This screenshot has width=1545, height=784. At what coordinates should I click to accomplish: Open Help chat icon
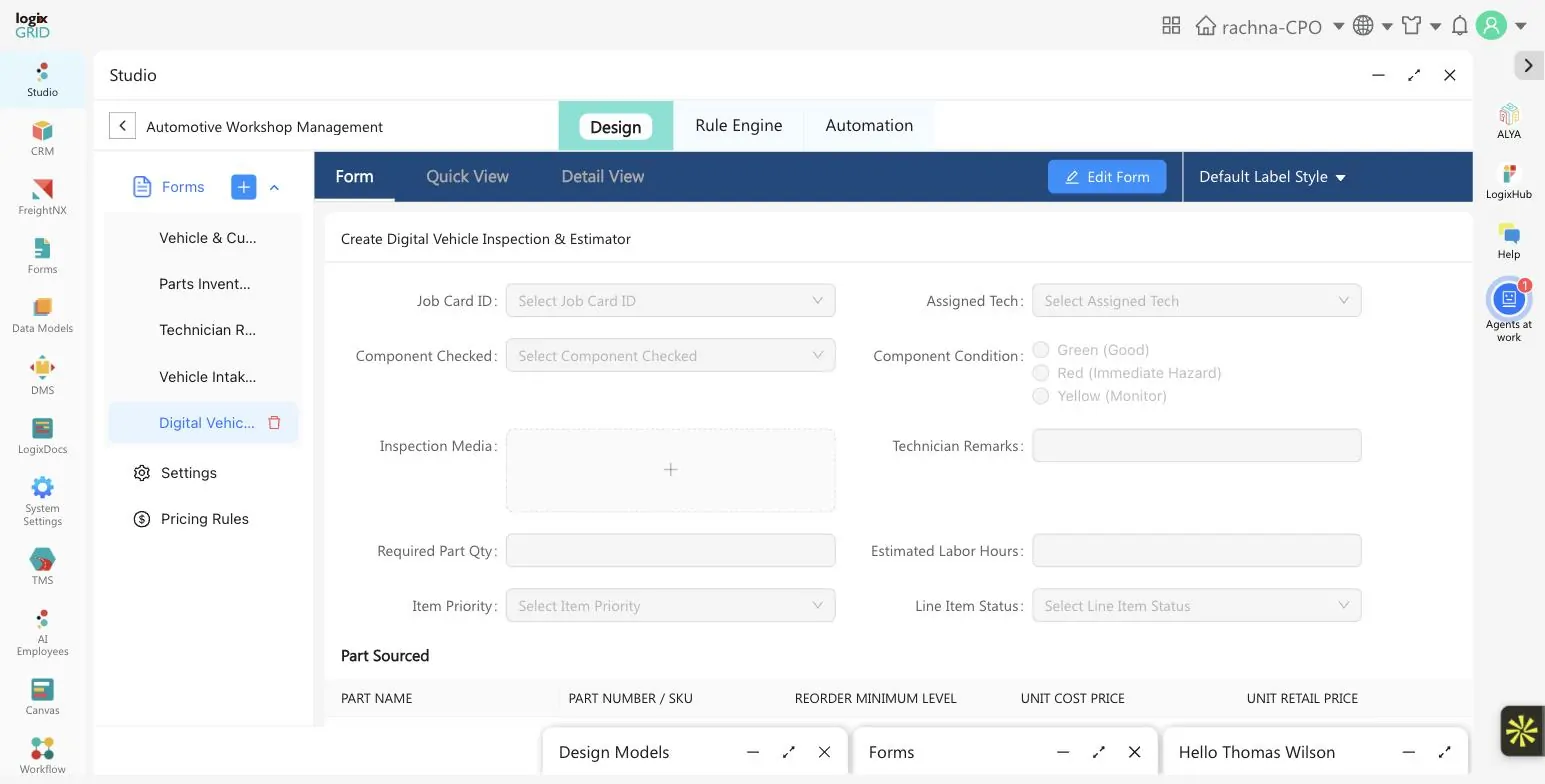point(1509,235)
